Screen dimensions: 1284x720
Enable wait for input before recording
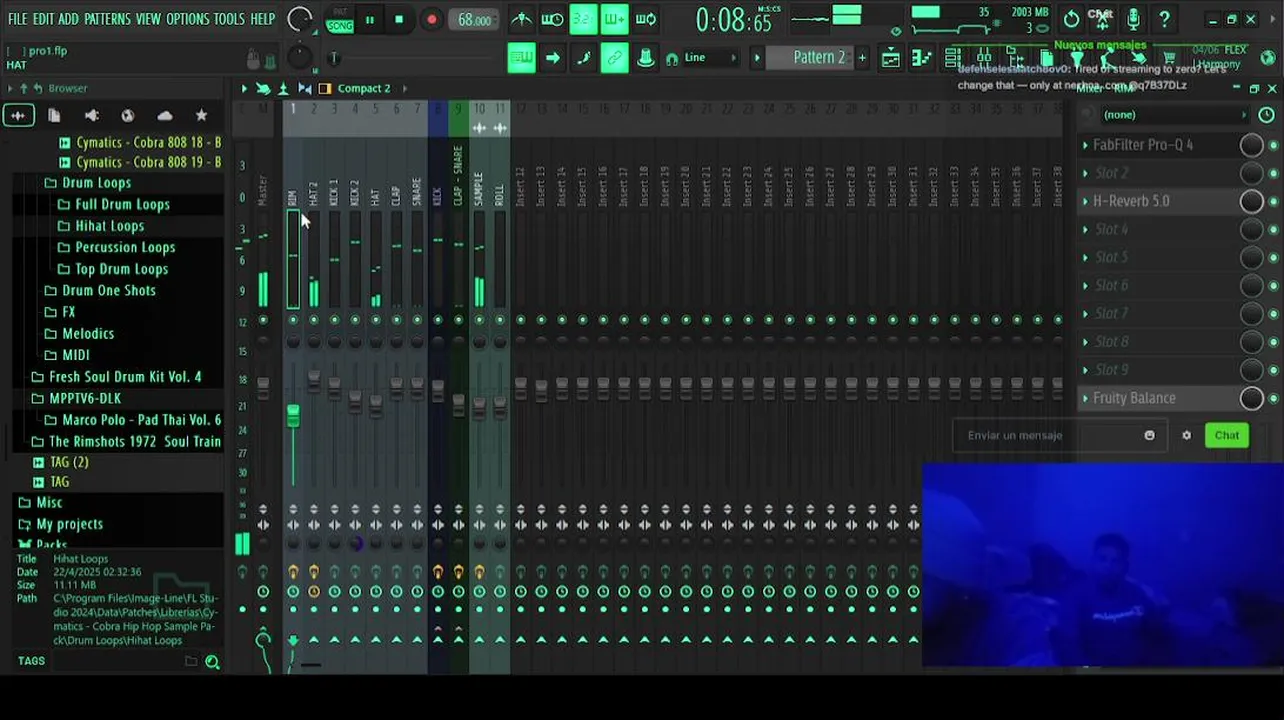552,19
